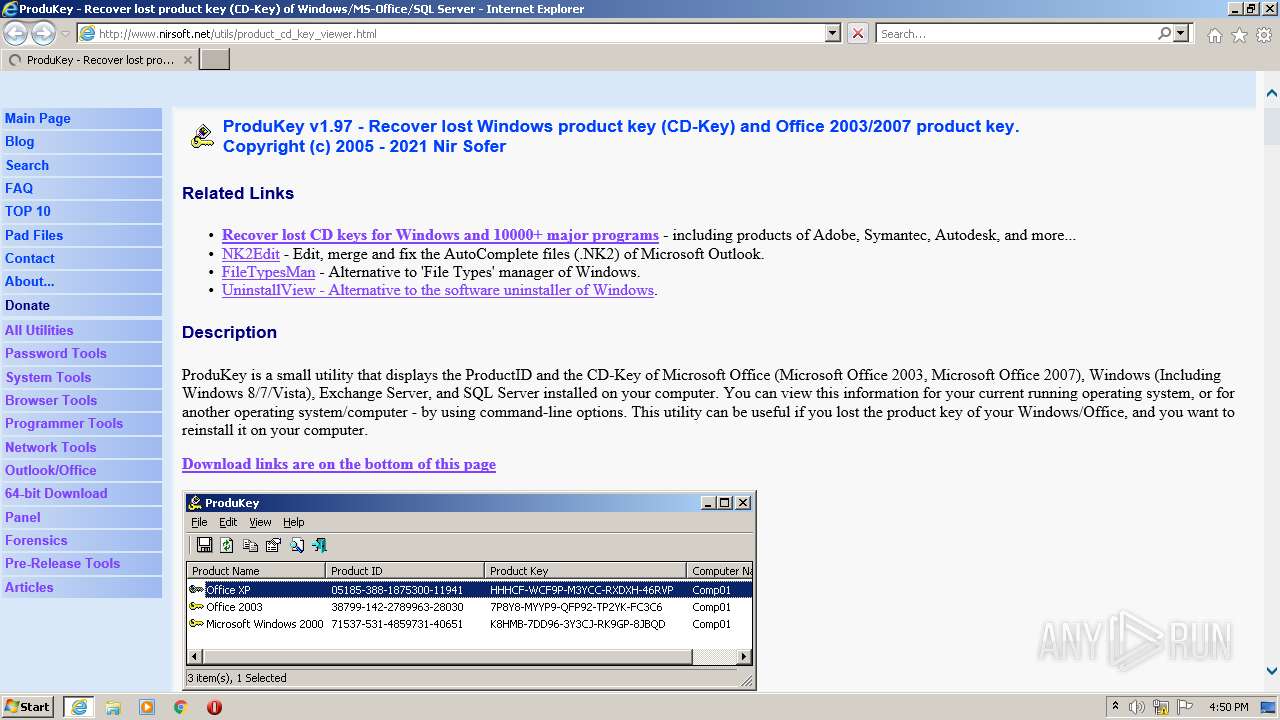Screen dimensions: 1280x720
Task: Click the page scrollbar up arrow
Action: [1271, 93]
